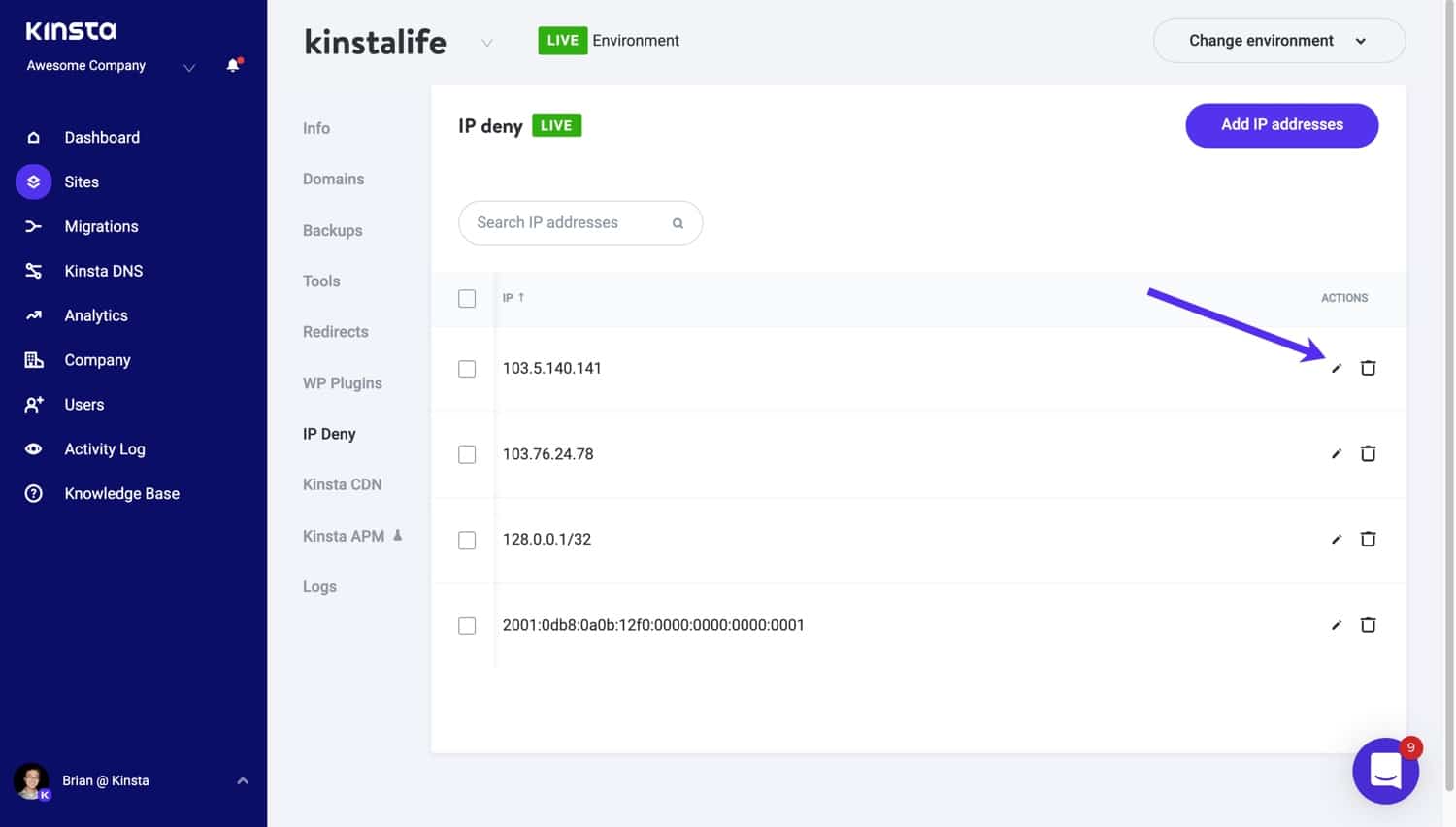Open the Kinsta CDN section
This screenshot has width=1456, height=827.
point(343,483)
